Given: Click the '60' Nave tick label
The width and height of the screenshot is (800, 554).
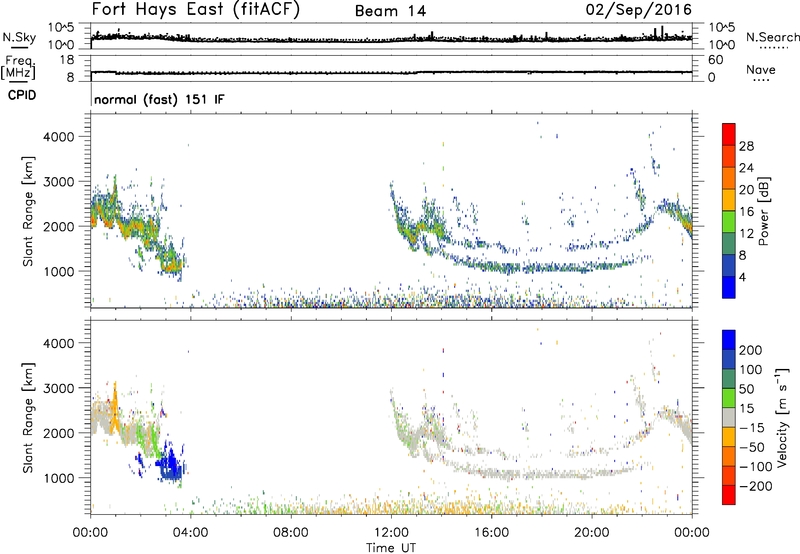Looking at the screenshot, I should [715, 60].
